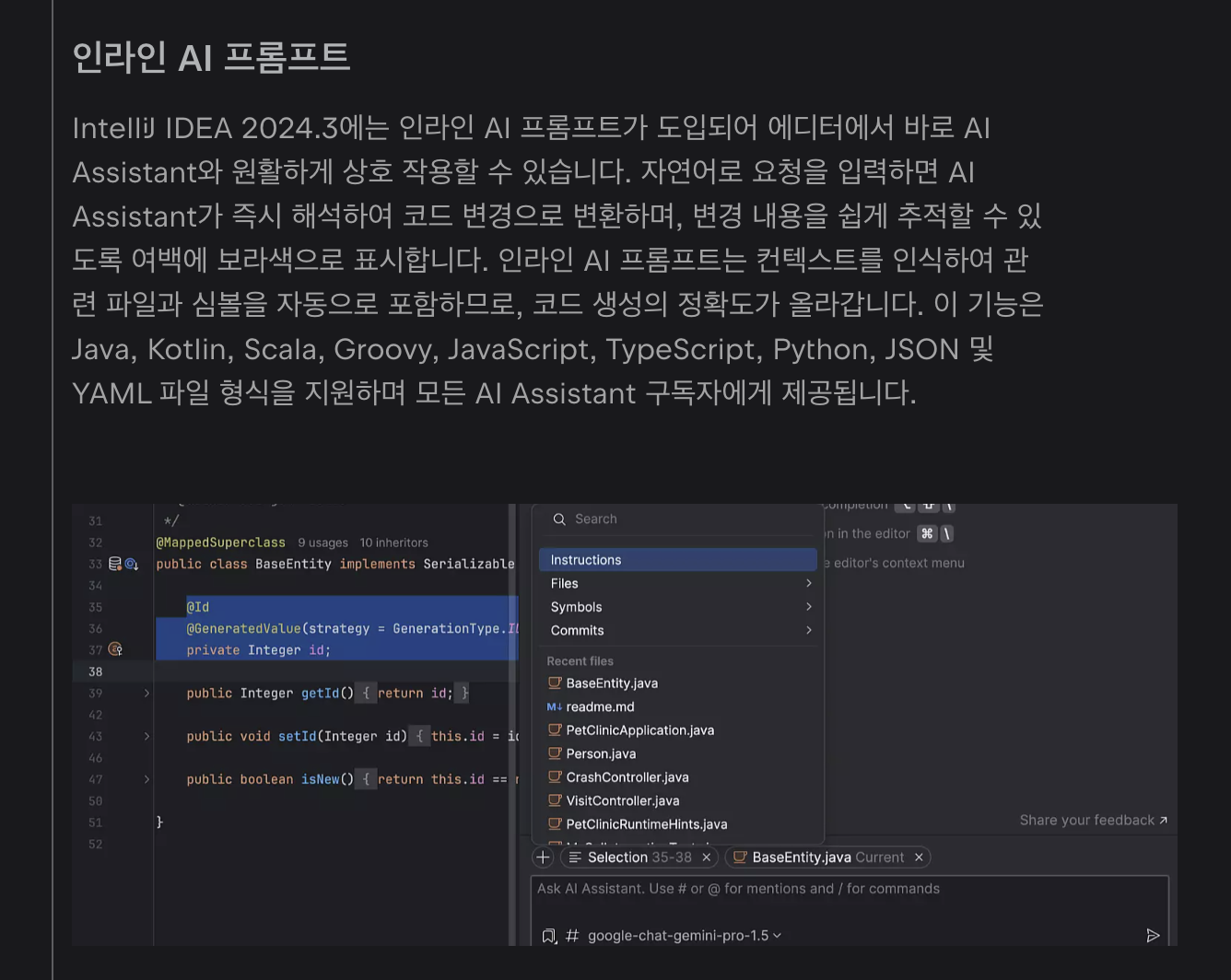Screen dimensions: 1231x980
Task: Click the Java icon in BaseEntity.java Current chip
Action: (x=740, y=857)
